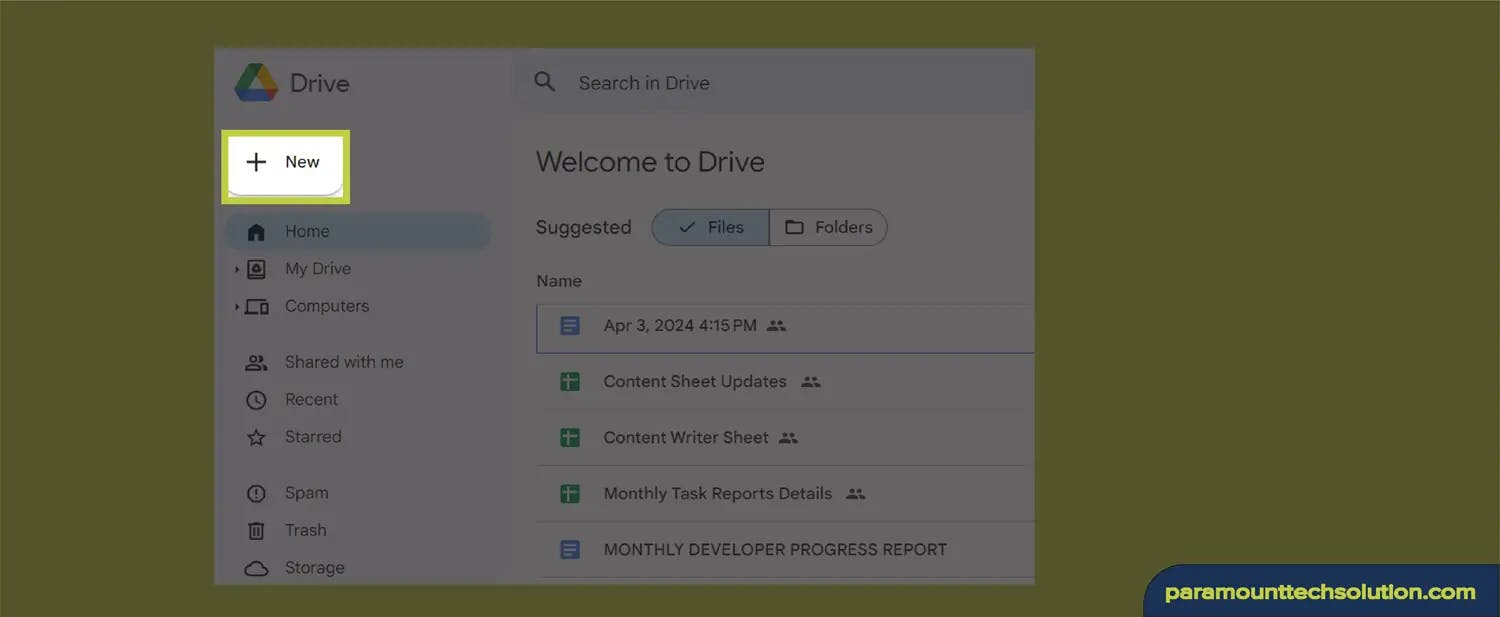The image size is (1500, 617).
Task: Click the Recent clock icon
Action: click(x=257, y=400)
